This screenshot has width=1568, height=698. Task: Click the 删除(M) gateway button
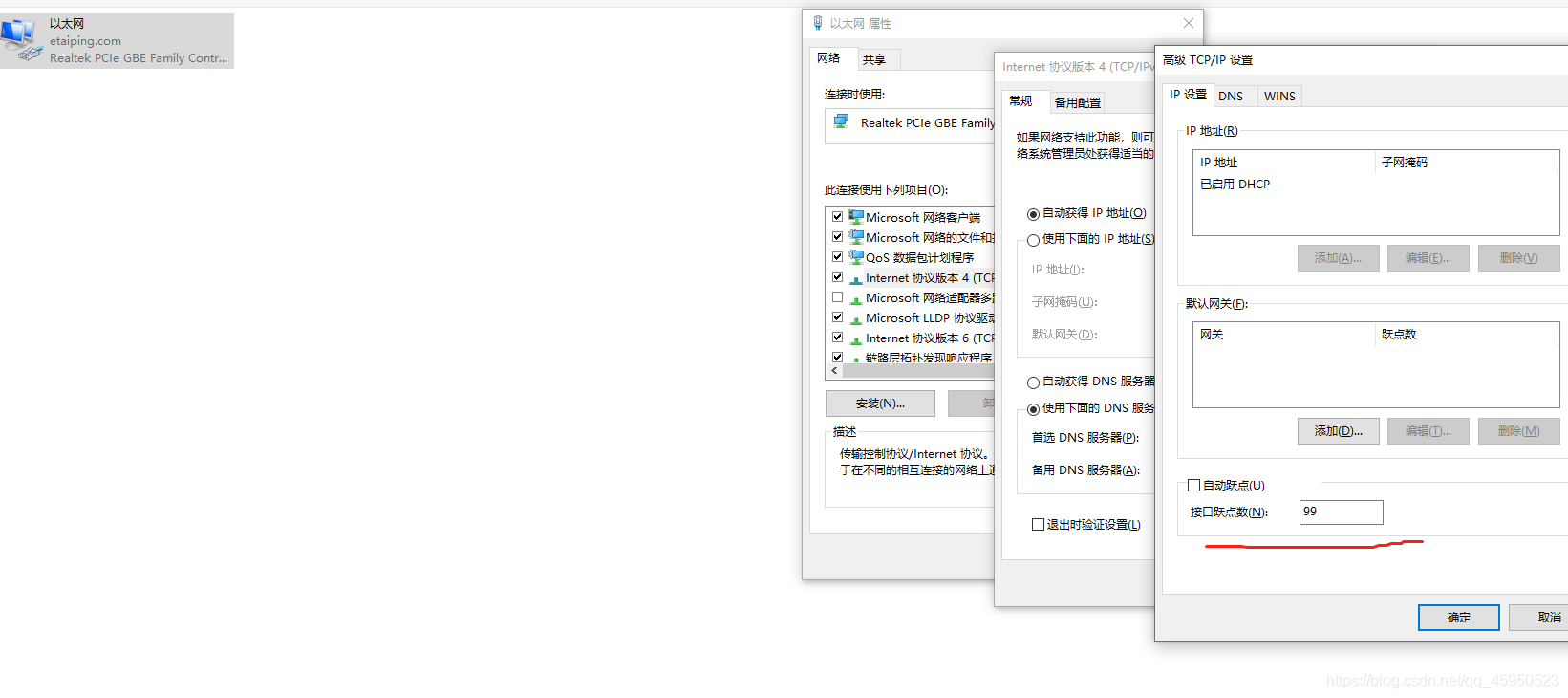tap(1518, 431)
